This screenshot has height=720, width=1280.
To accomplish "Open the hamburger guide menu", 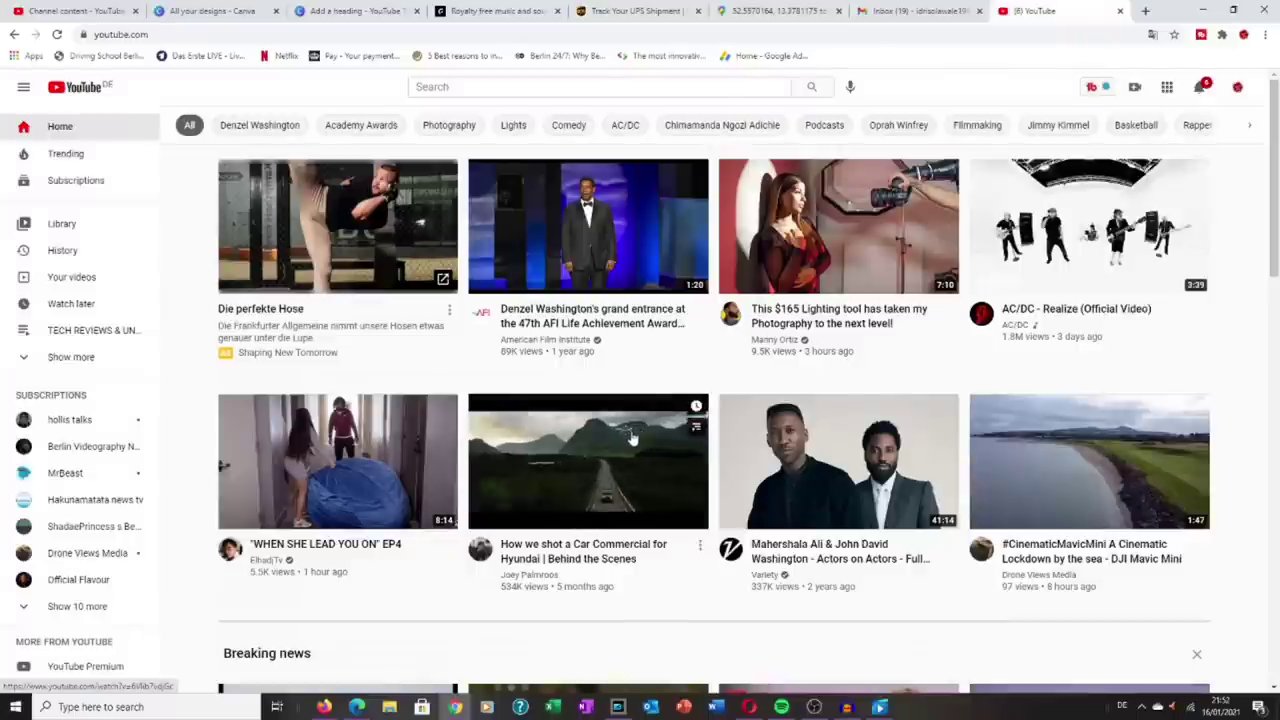I will point(23,87).
